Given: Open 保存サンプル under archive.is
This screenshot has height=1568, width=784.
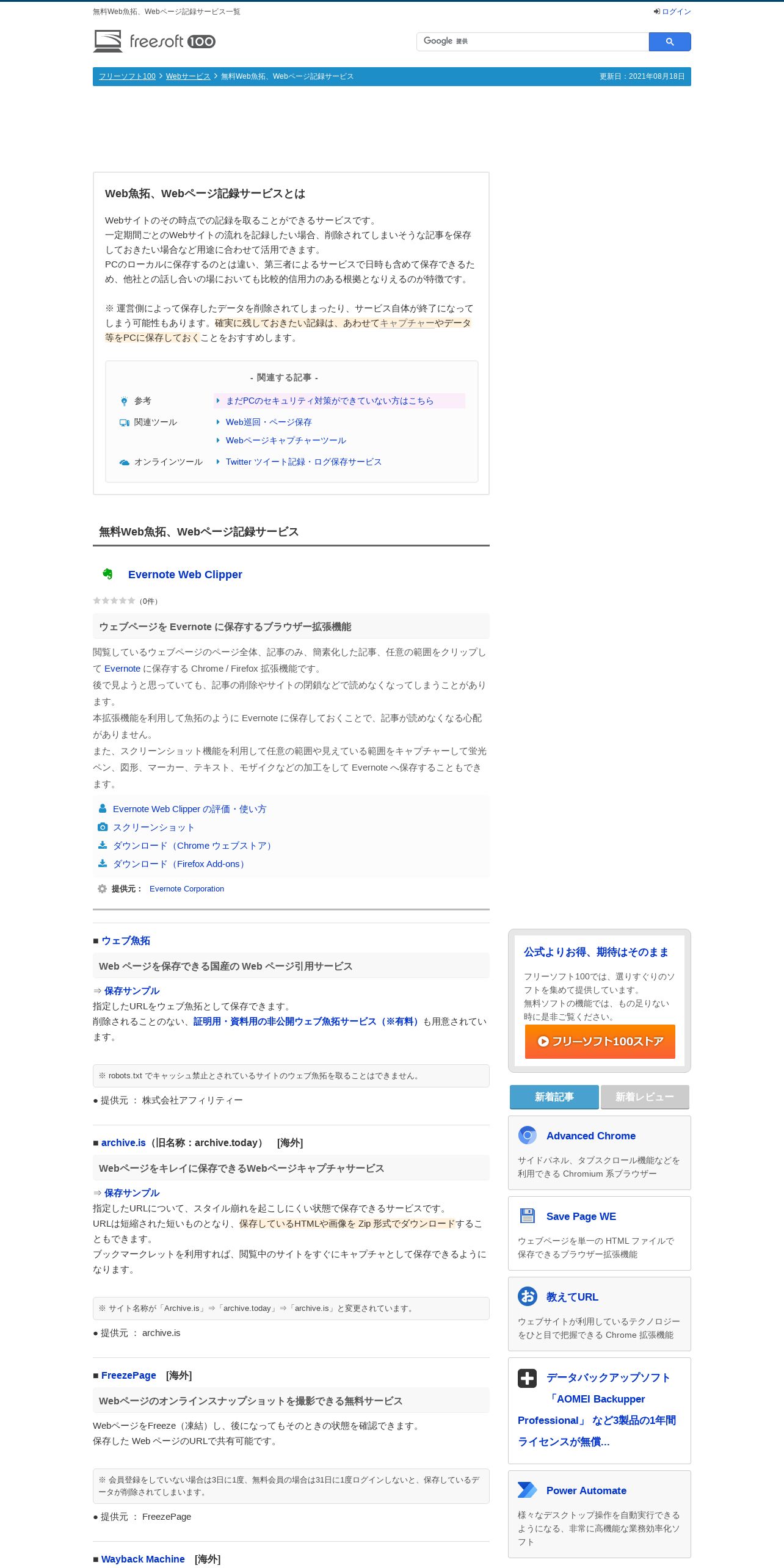Looking at the screenshot, I should click(x=132, y=1193).
